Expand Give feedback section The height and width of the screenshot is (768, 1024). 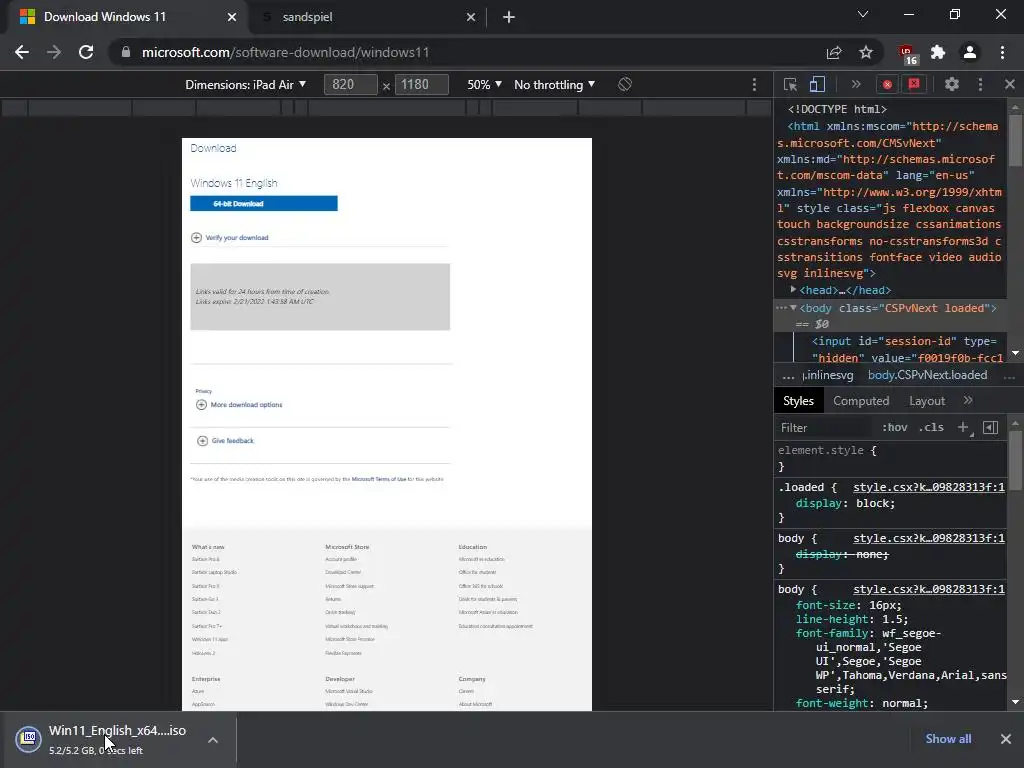[225, 441]
